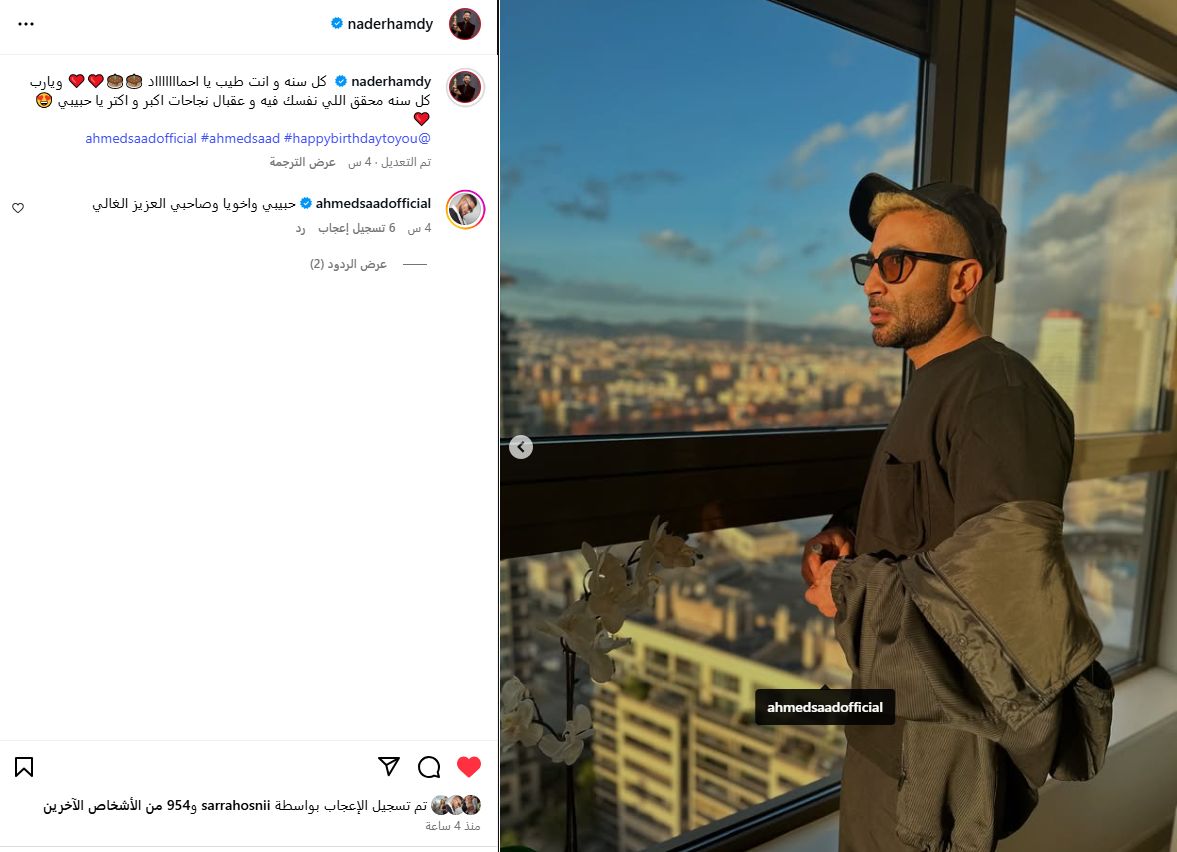
Task: Click the ahmedsaadofficial photo tag
Action: [825, 707]
